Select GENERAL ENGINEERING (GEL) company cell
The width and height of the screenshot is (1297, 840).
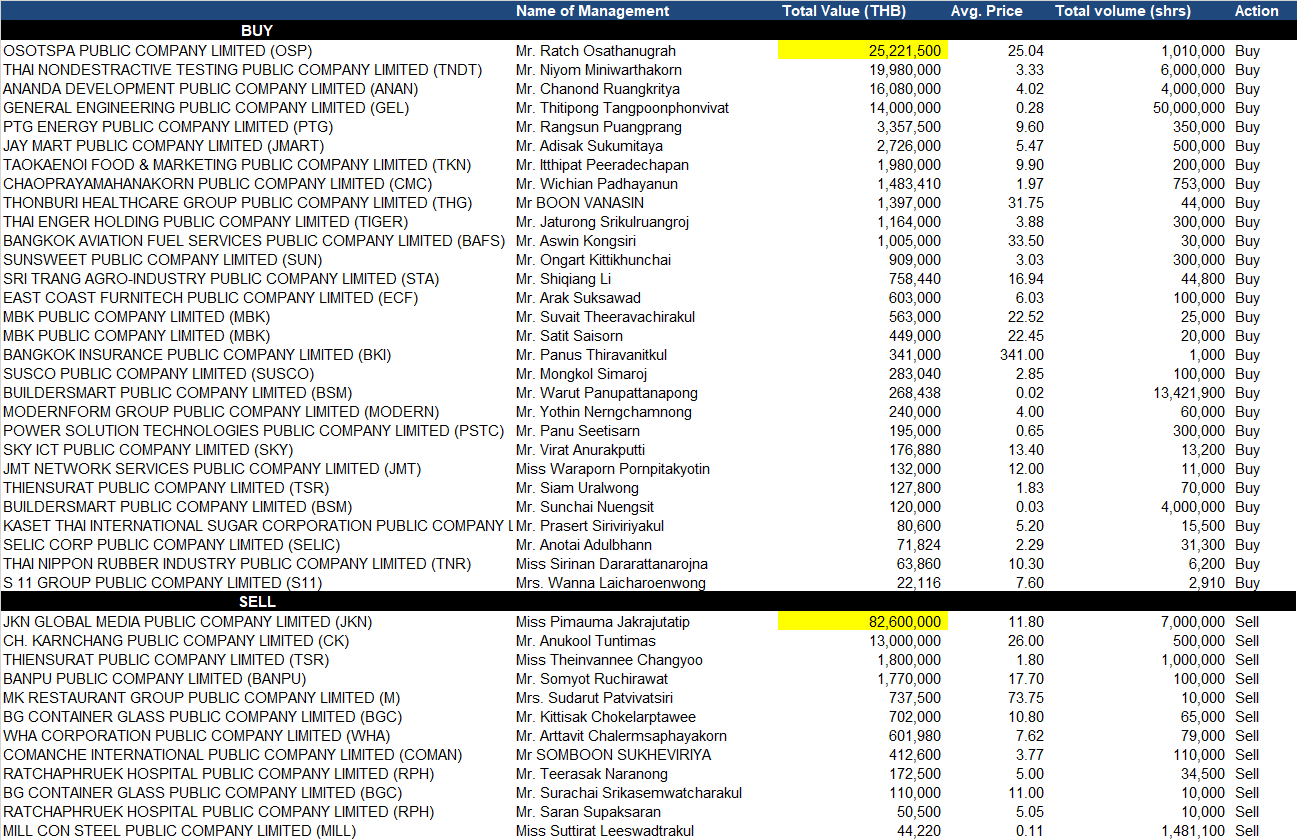tap(206, 108)
